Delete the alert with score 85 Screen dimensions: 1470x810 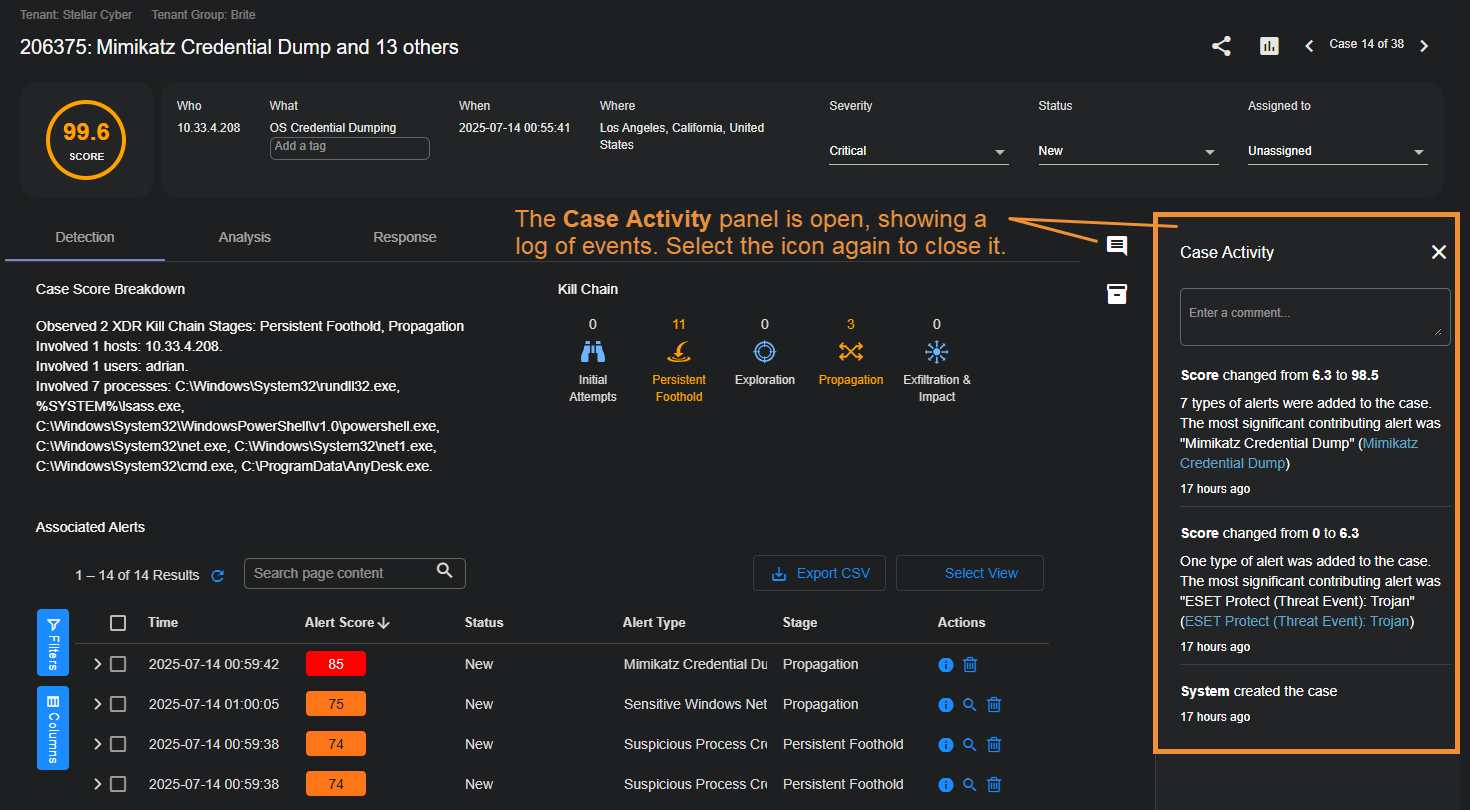click(x=970, y=664)
